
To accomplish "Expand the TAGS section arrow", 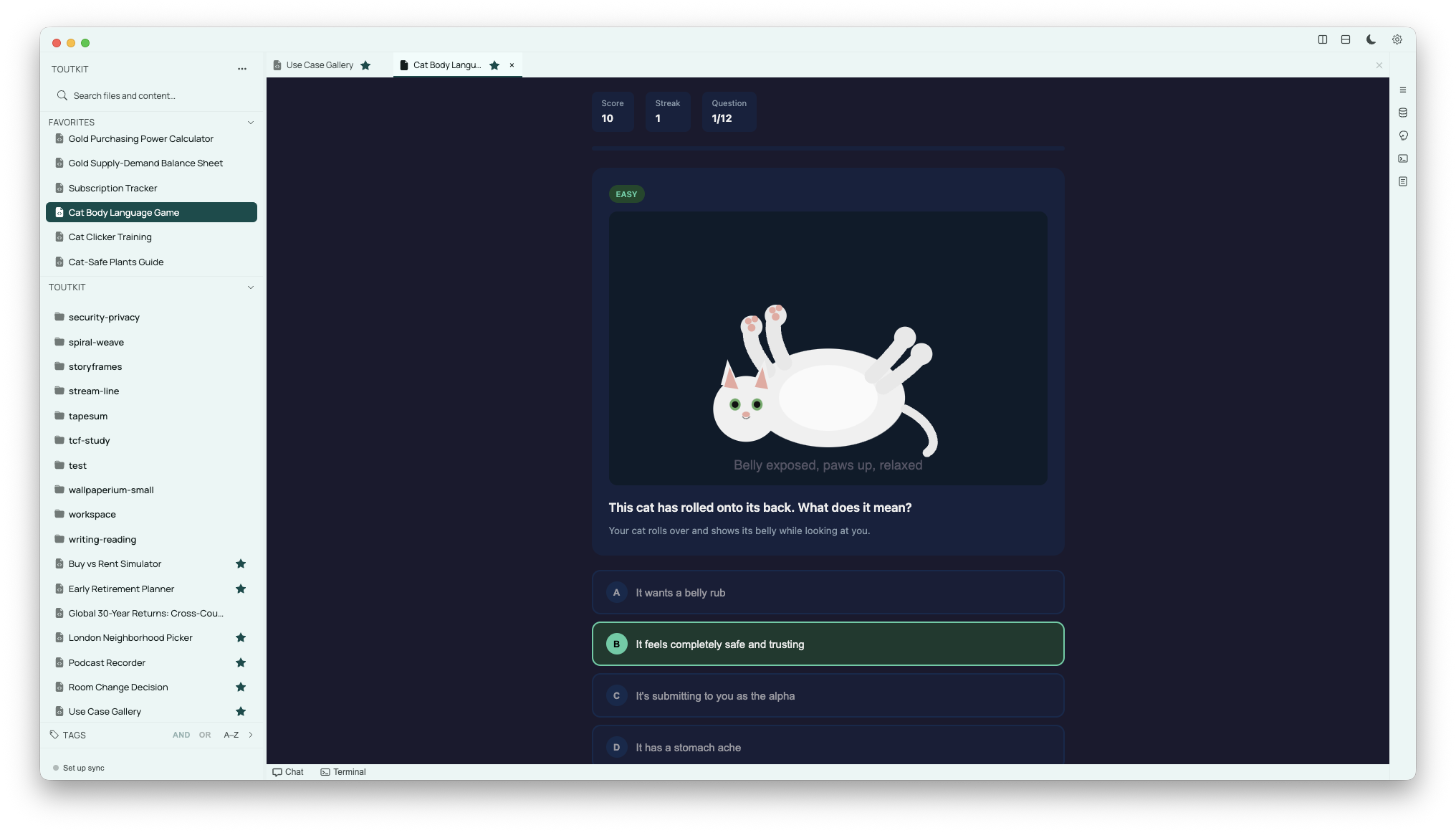I will (x=251, y=735).
